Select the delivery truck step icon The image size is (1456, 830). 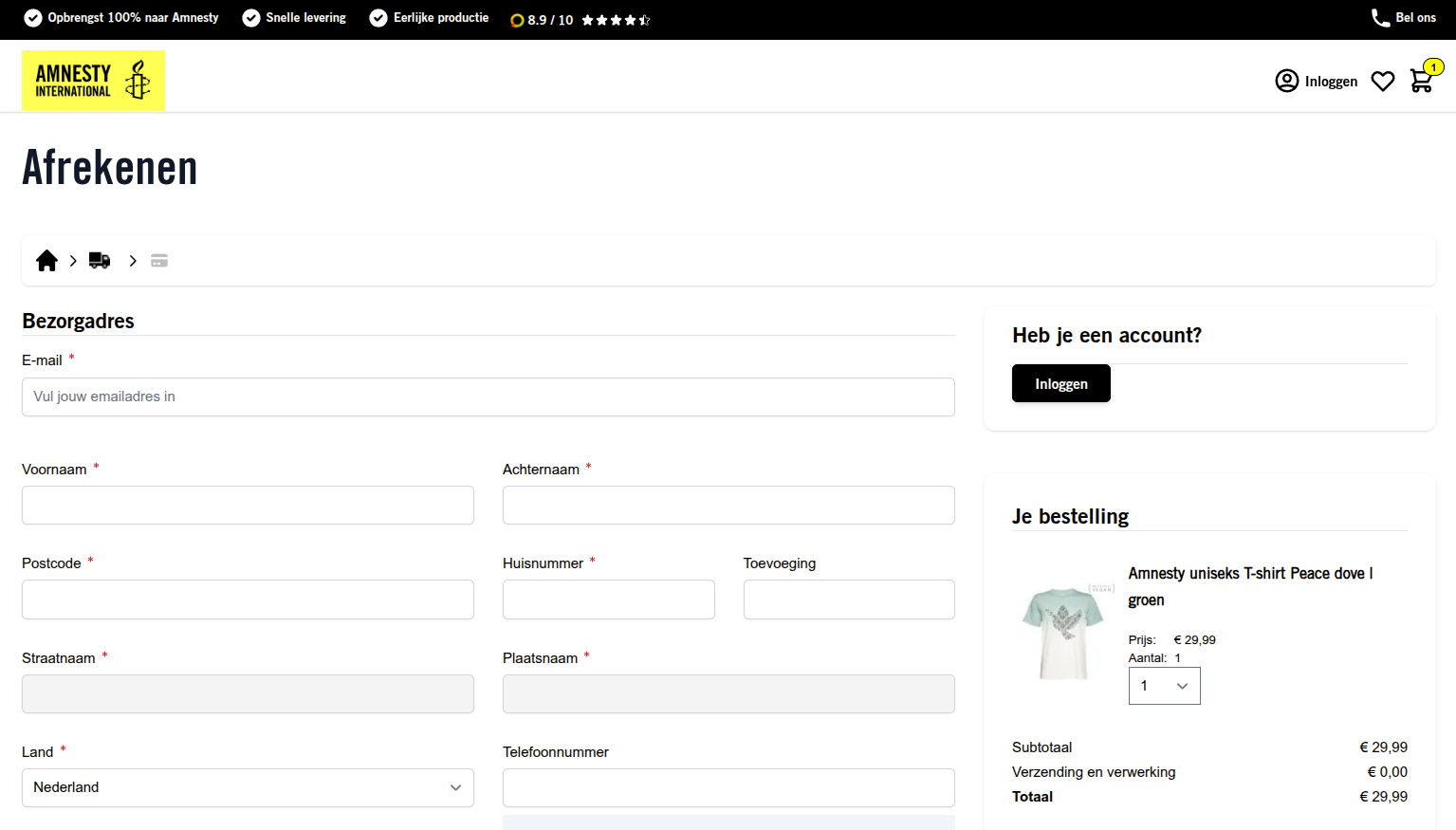point(100,261)
